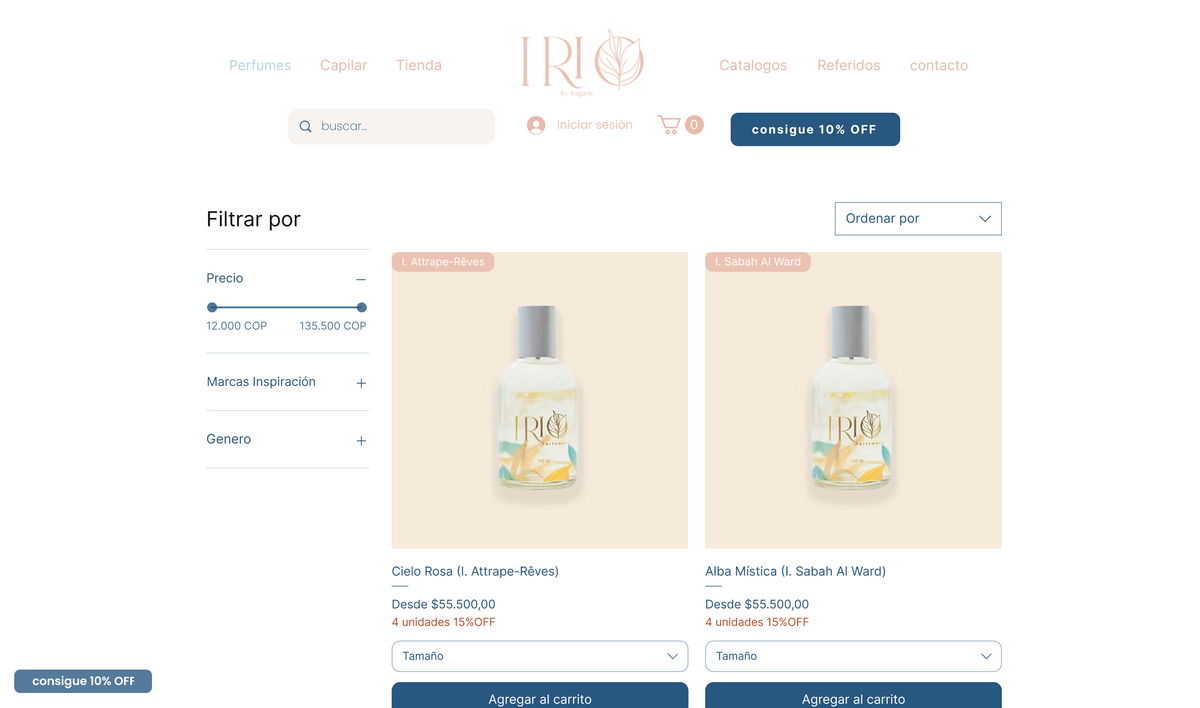Click the search magnifier icon

click(x=306, y=127)
